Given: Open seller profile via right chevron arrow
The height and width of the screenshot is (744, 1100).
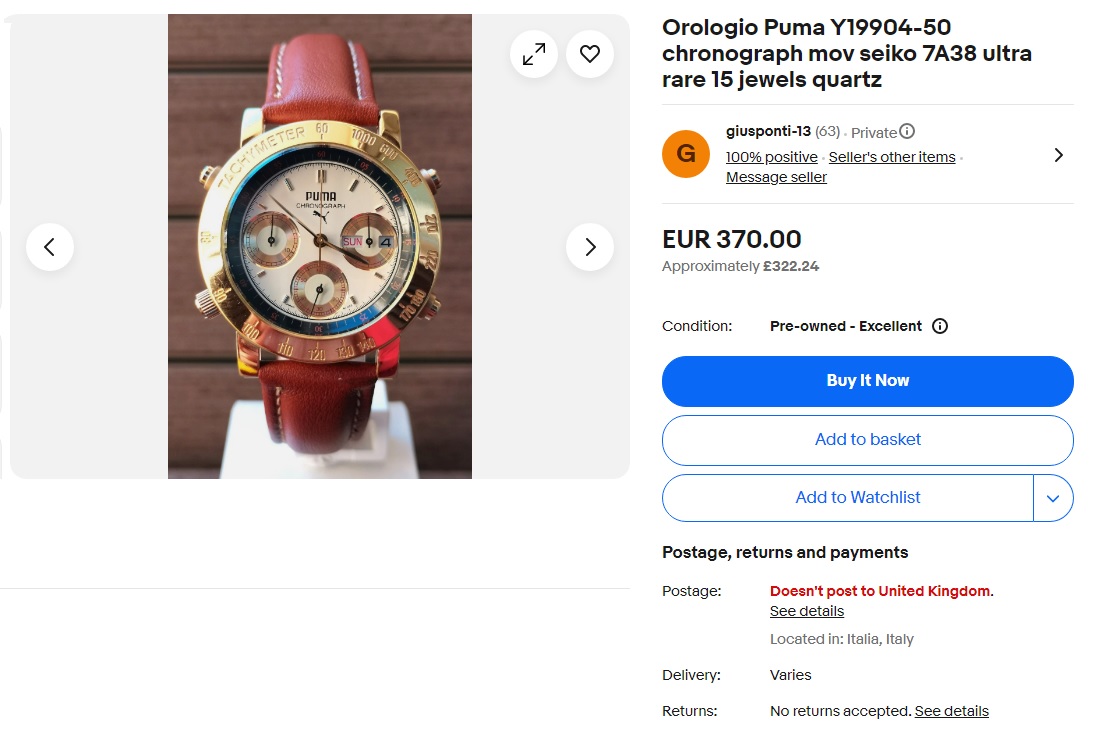Looking at the screenshot, I should tap(1058, 155).
